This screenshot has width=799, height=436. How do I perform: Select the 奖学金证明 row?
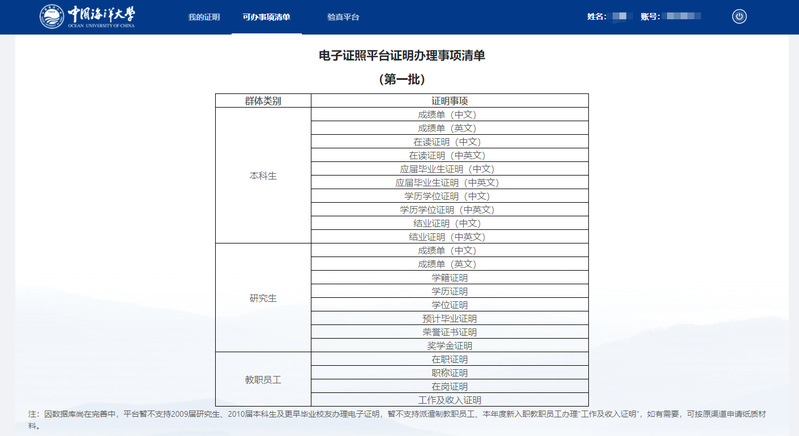pos(449,345)
